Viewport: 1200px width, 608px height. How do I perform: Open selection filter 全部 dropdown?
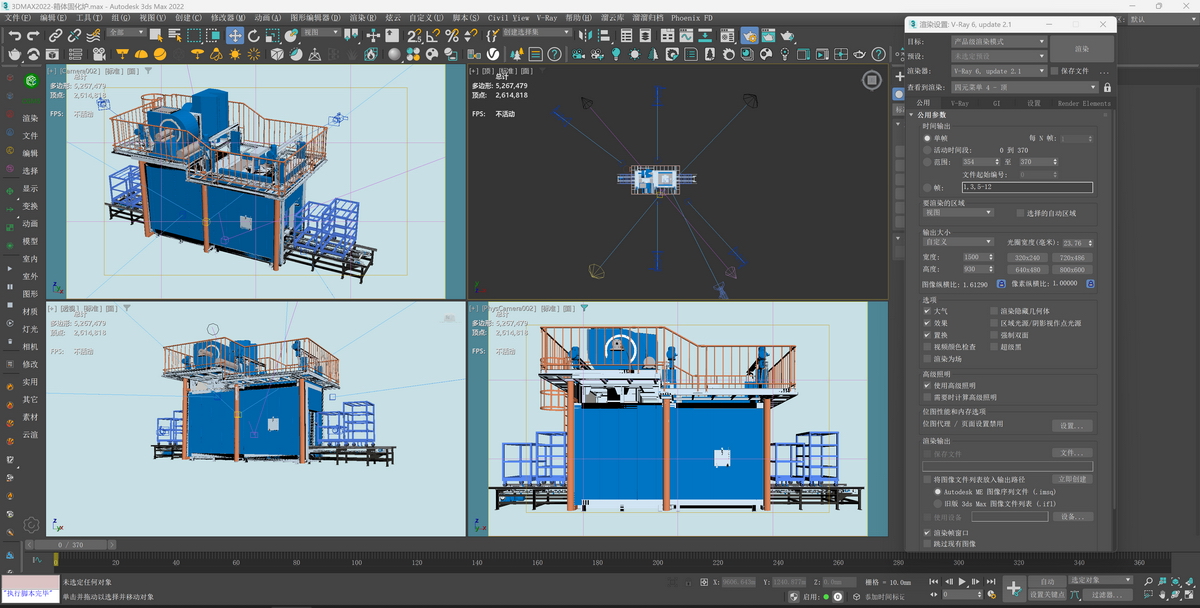point(126,32)
